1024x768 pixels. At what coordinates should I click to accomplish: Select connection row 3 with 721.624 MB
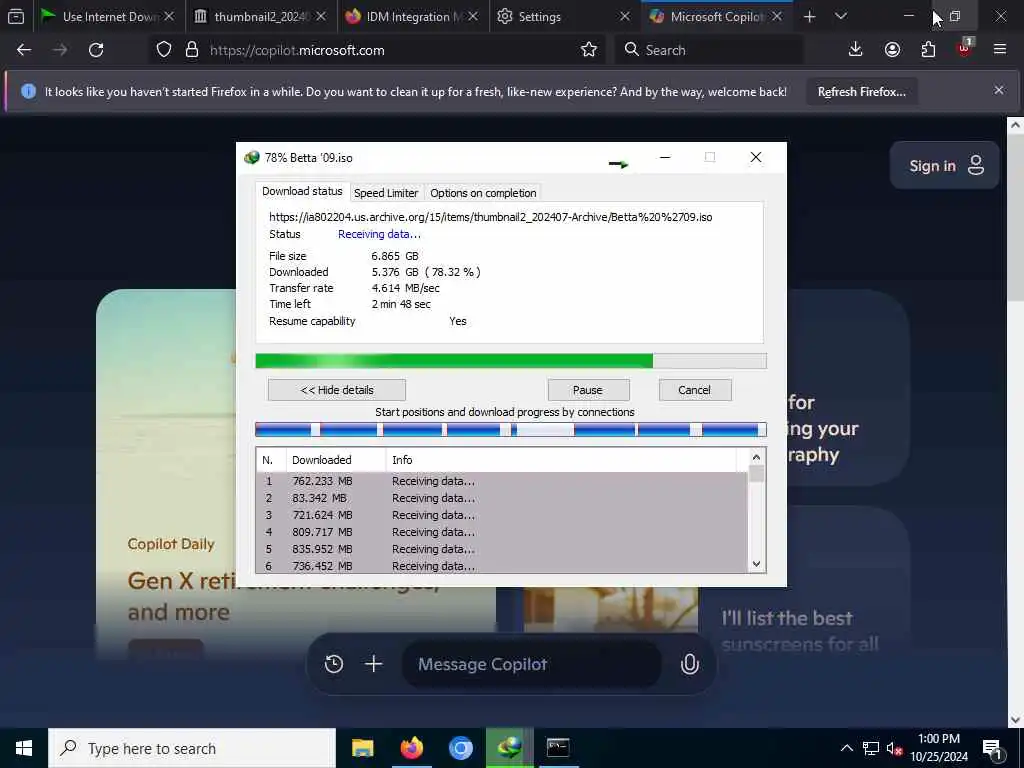tap(502, 515)
